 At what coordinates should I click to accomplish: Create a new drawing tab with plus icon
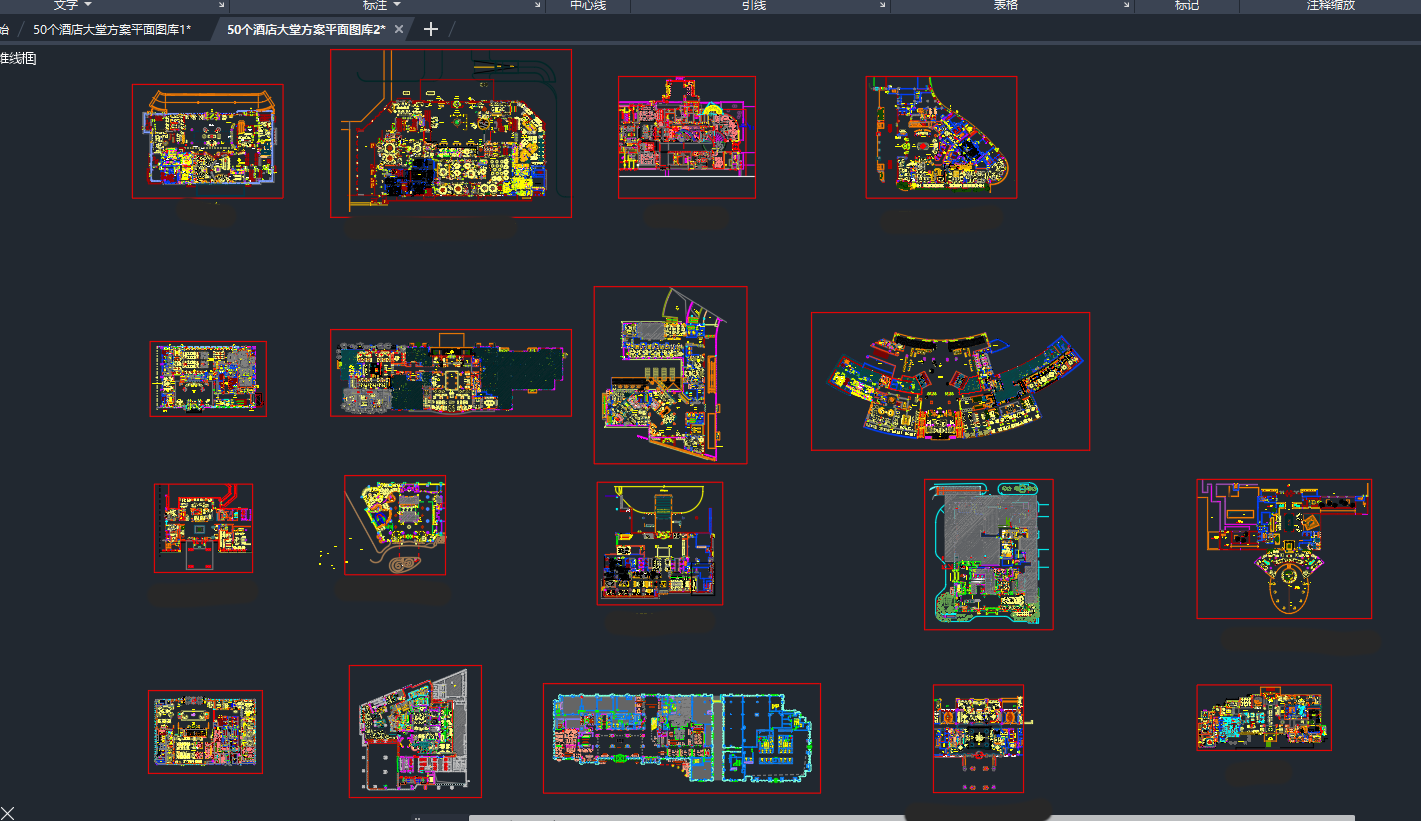click(431, 29)
